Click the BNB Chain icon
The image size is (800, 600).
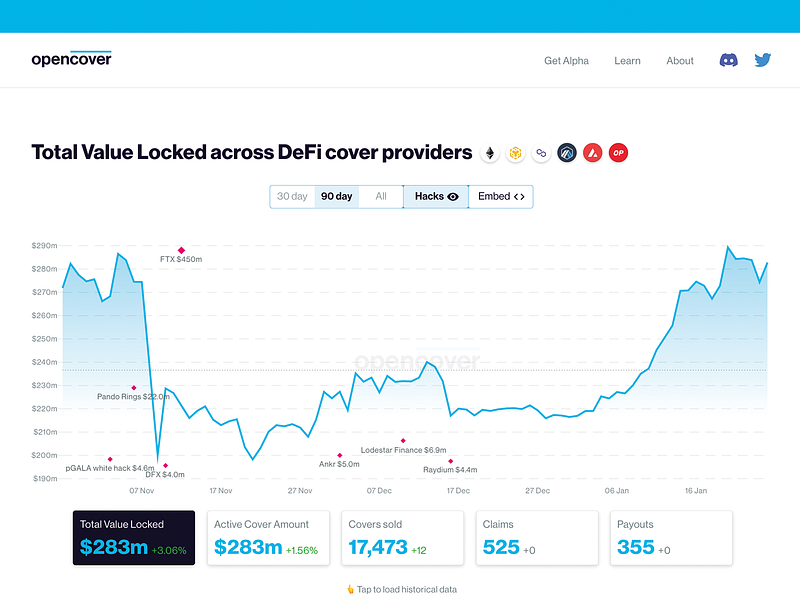(514, 153)
